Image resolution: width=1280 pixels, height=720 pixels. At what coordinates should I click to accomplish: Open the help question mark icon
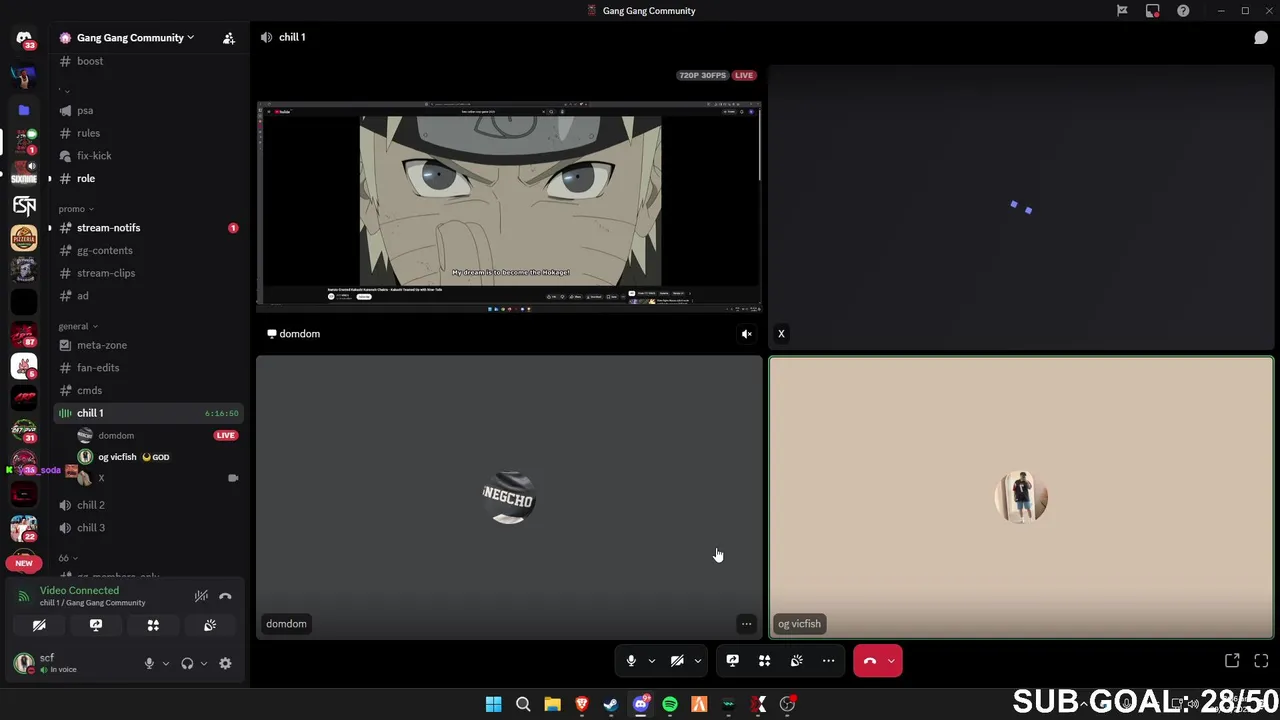coord(1183,11)
